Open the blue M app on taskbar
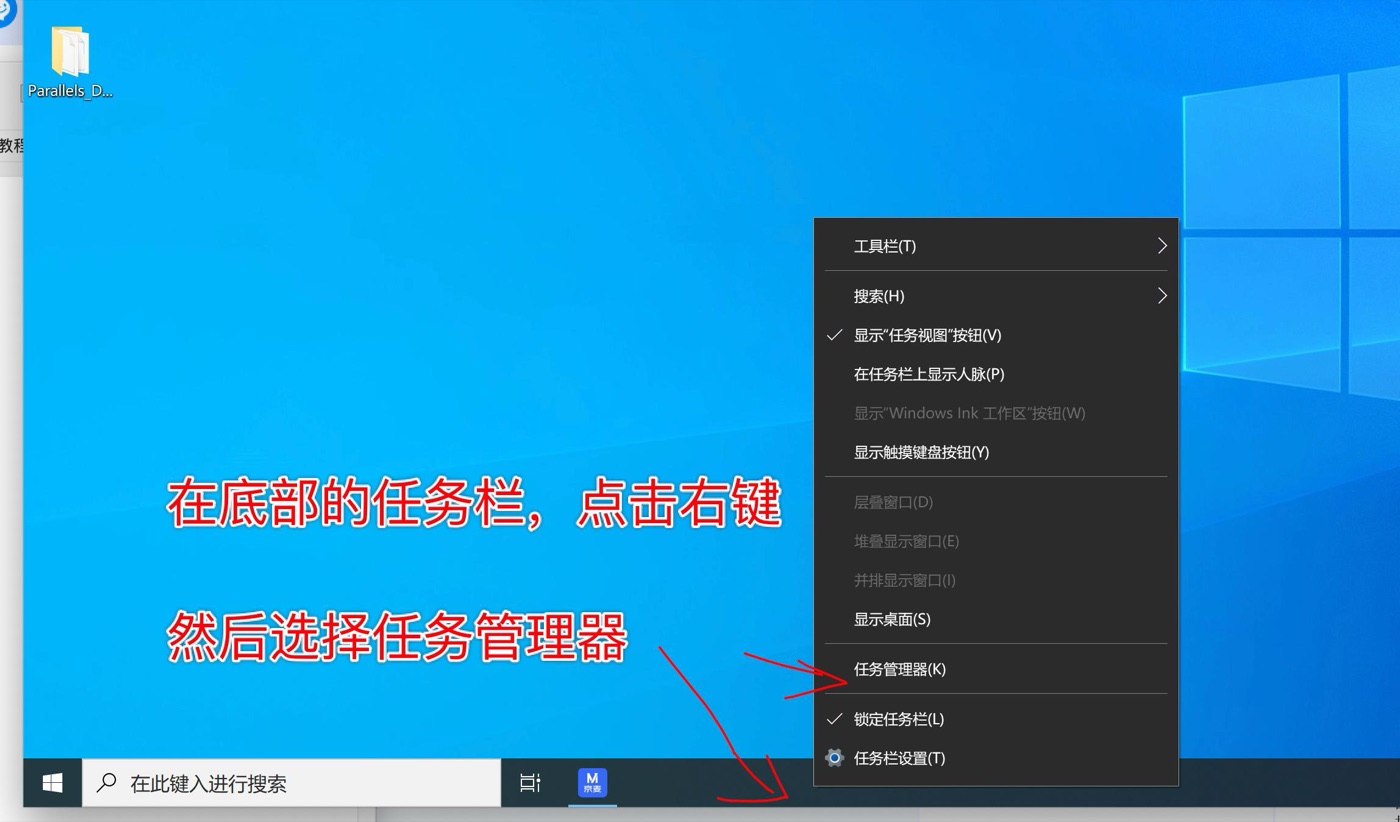The width and height of the screenshot is (1400, 822). 592,783
